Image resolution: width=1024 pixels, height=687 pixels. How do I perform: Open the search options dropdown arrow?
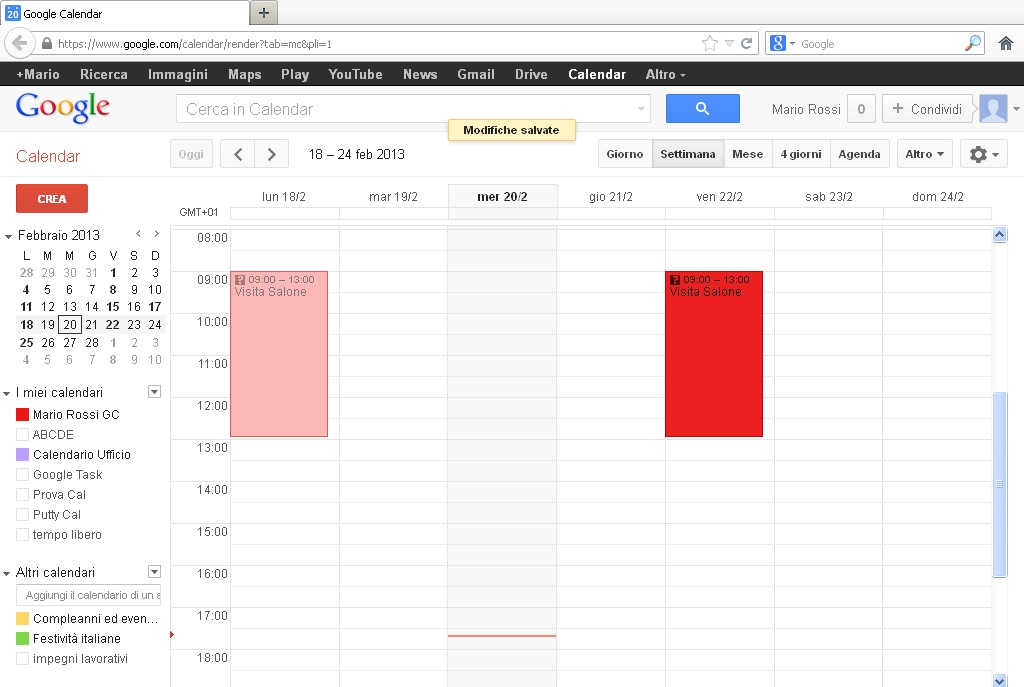click(641, 109)
